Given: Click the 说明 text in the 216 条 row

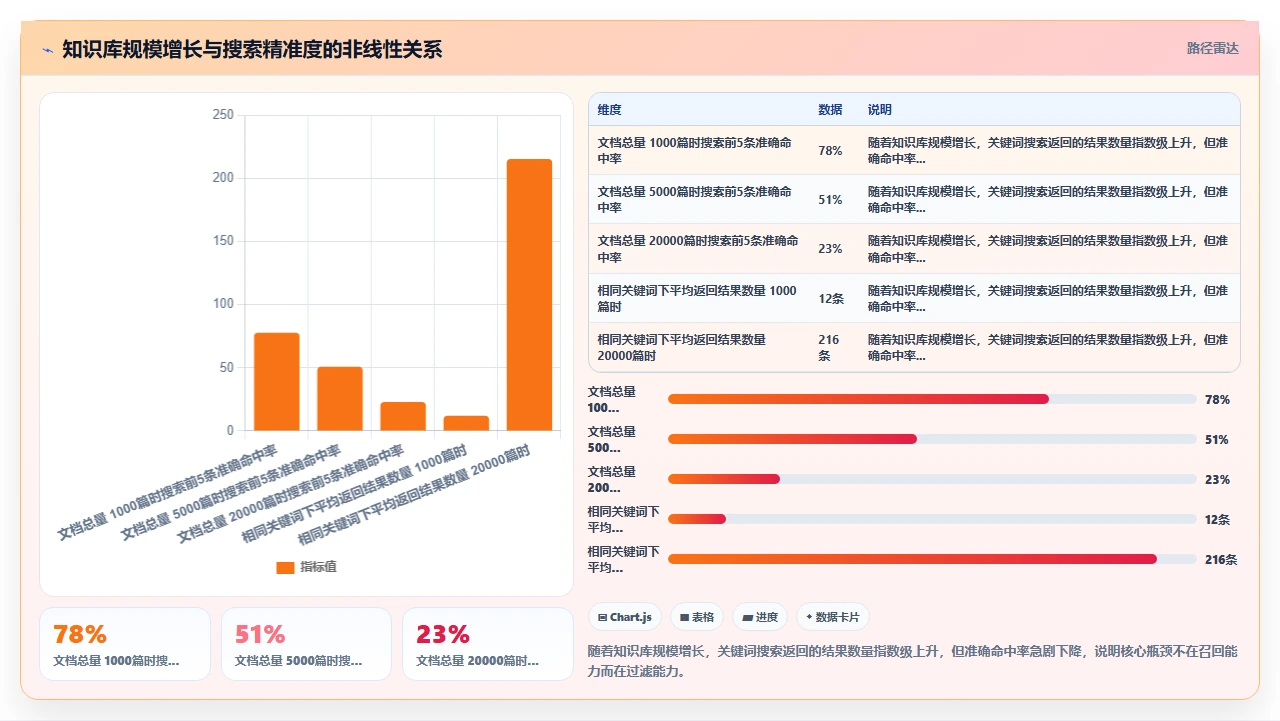Looking at the screenshot, I should pos(1048,348).
